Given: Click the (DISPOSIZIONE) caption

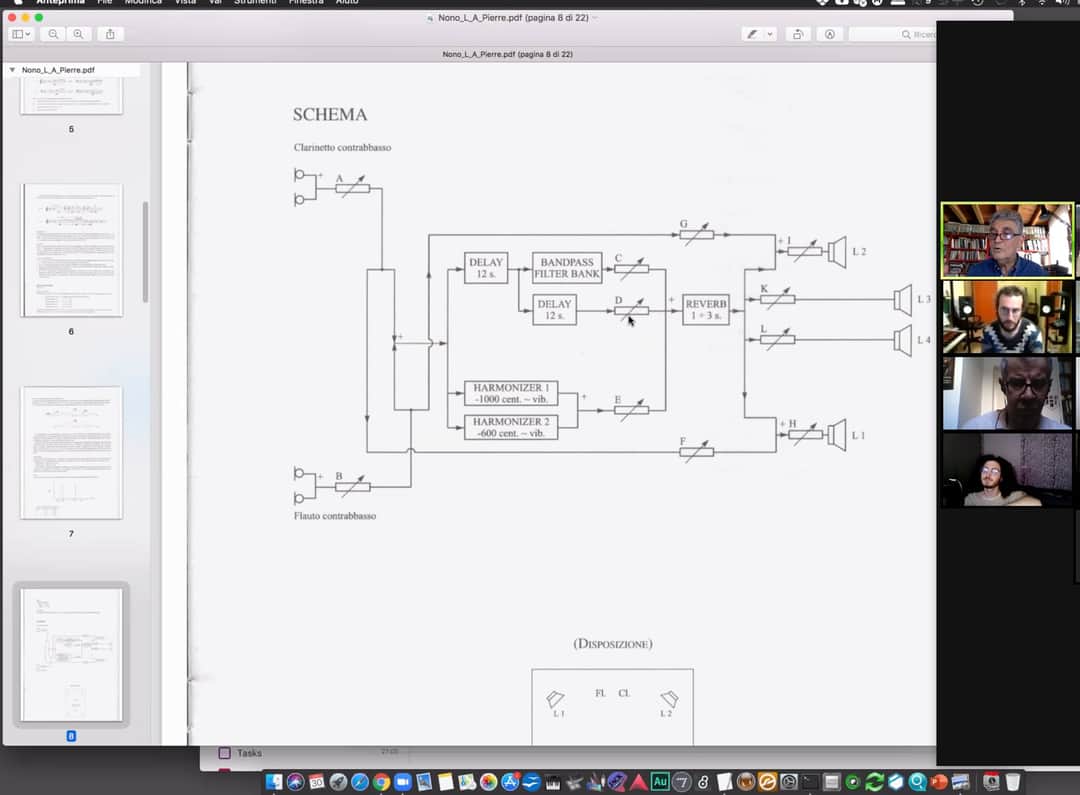Looking at the screenshot, I should point(613,643).
